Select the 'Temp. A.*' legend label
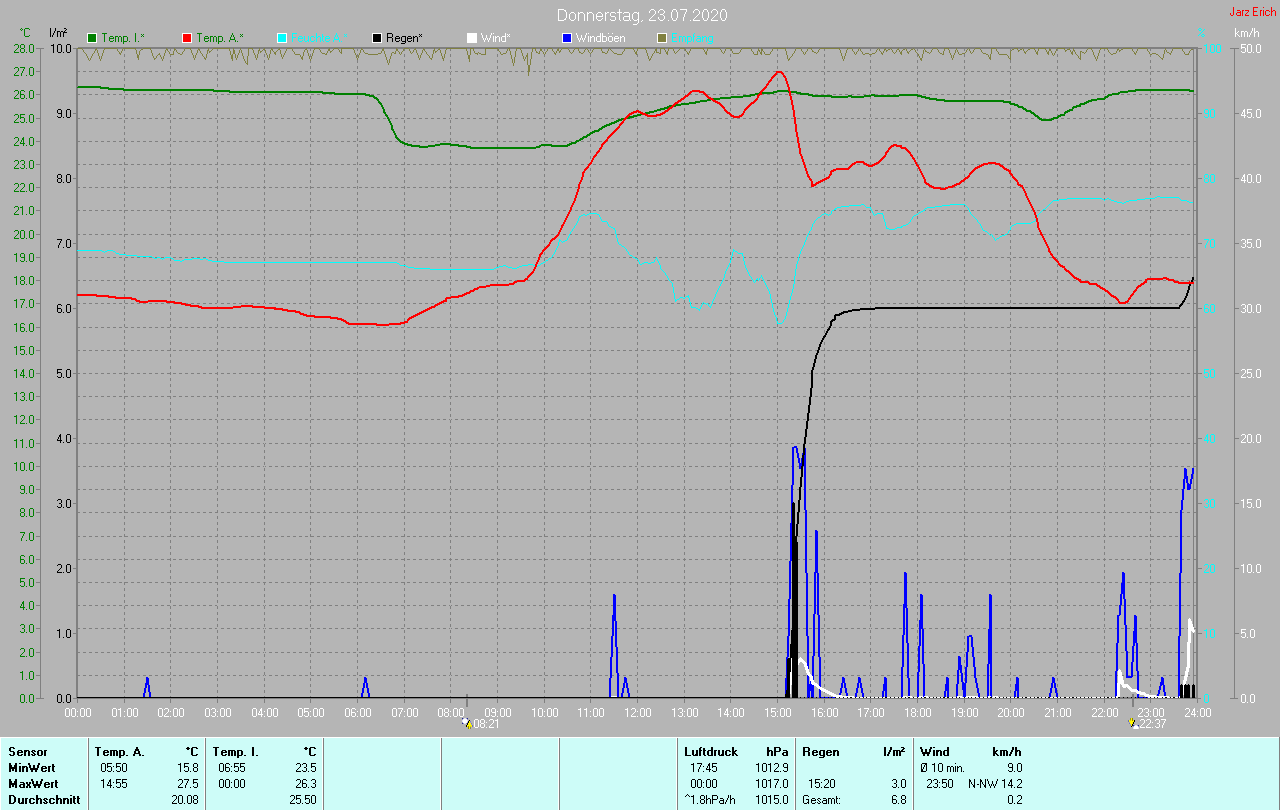1280x810 pixels. 219,38
